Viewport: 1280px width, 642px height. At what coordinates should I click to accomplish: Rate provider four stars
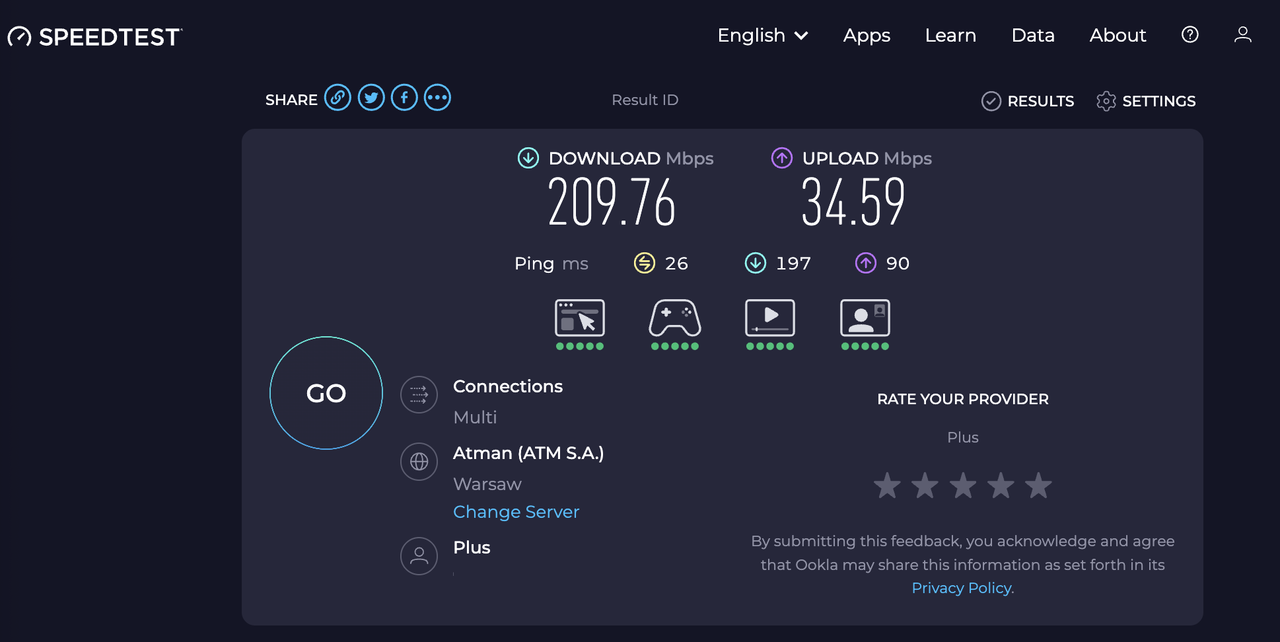(1001, 486)
